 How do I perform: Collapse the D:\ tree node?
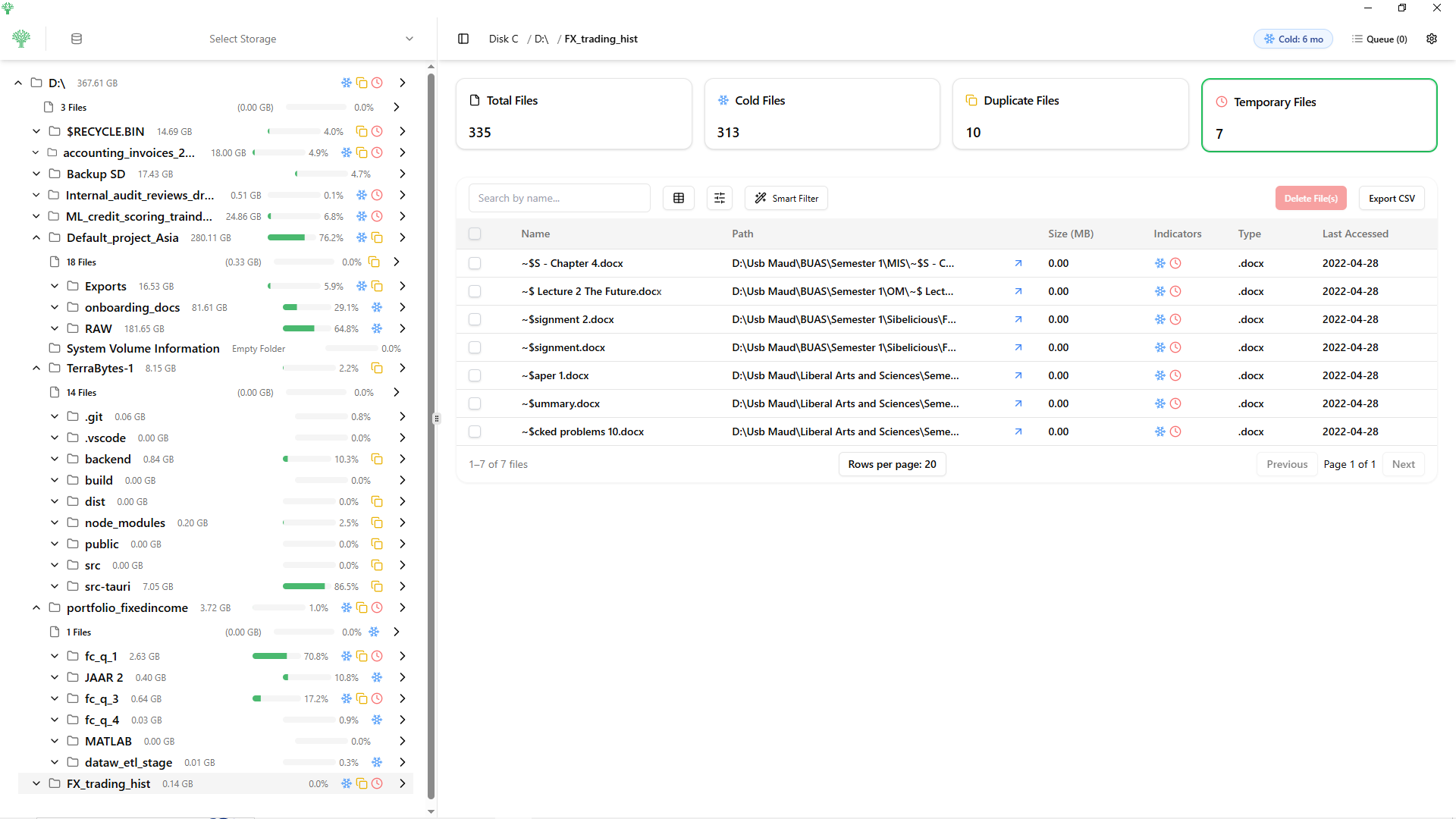click(x=18, y=83)
